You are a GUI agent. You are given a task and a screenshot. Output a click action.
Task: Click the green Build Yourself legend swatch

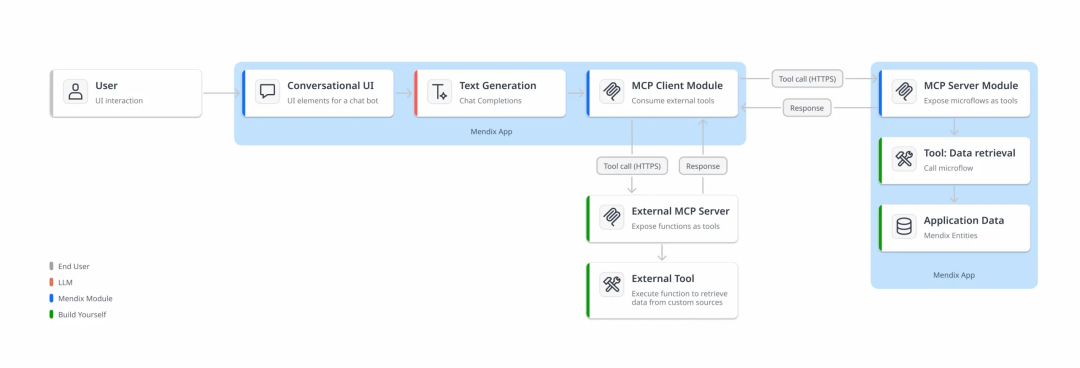pos(51,315)
